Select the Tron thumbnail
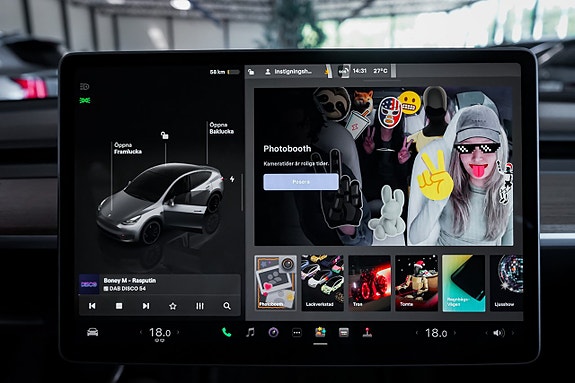This screenshot has height=383, width=575. point(369,283)
